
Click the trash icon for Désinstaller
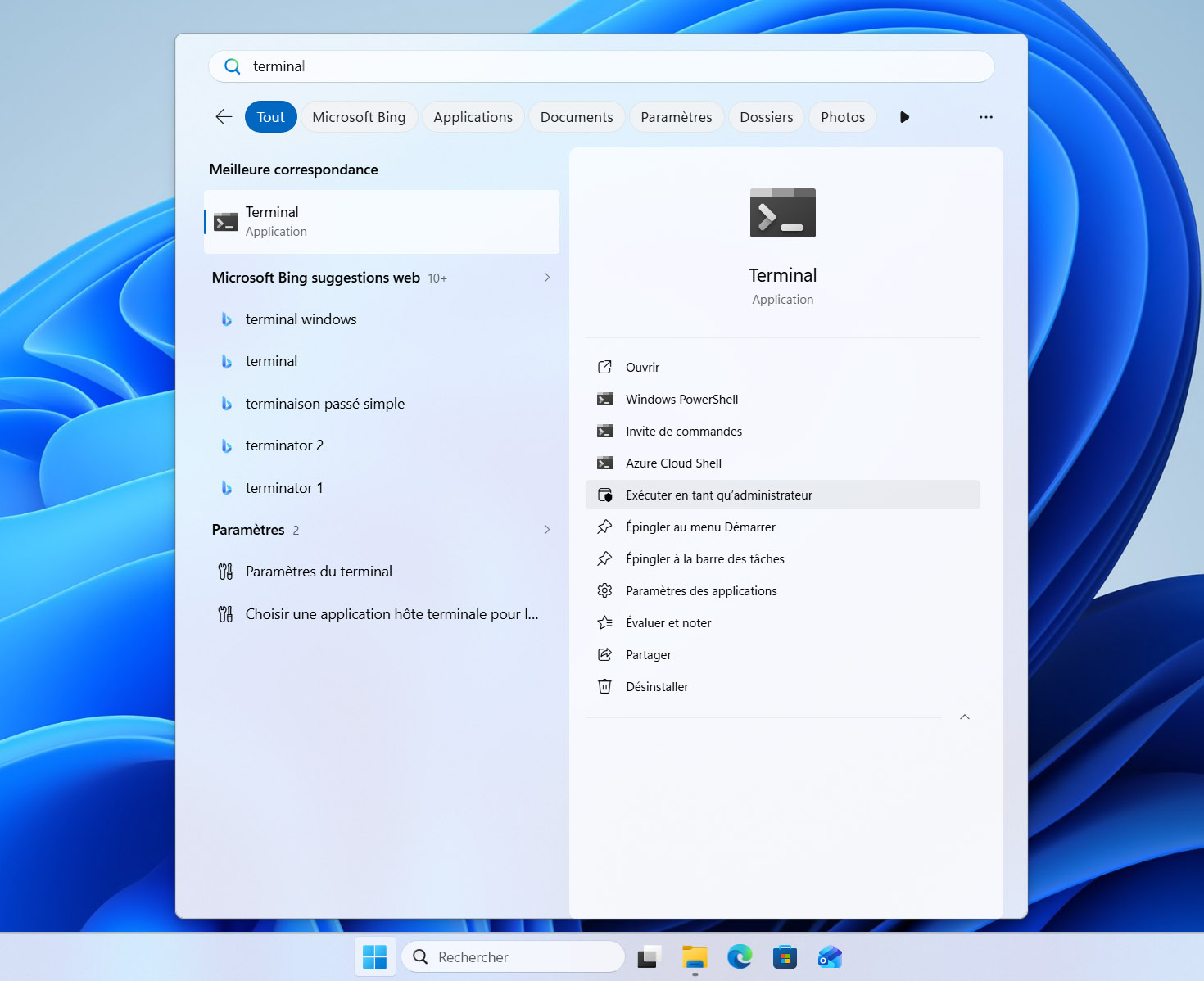coord(605,686)
